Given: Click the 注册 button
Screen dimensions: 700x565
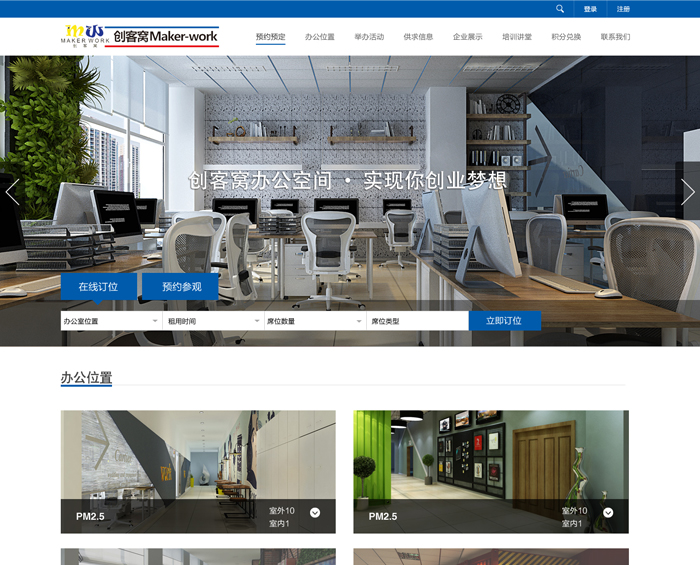Looking at the screenshot, I should click(623, 9).
